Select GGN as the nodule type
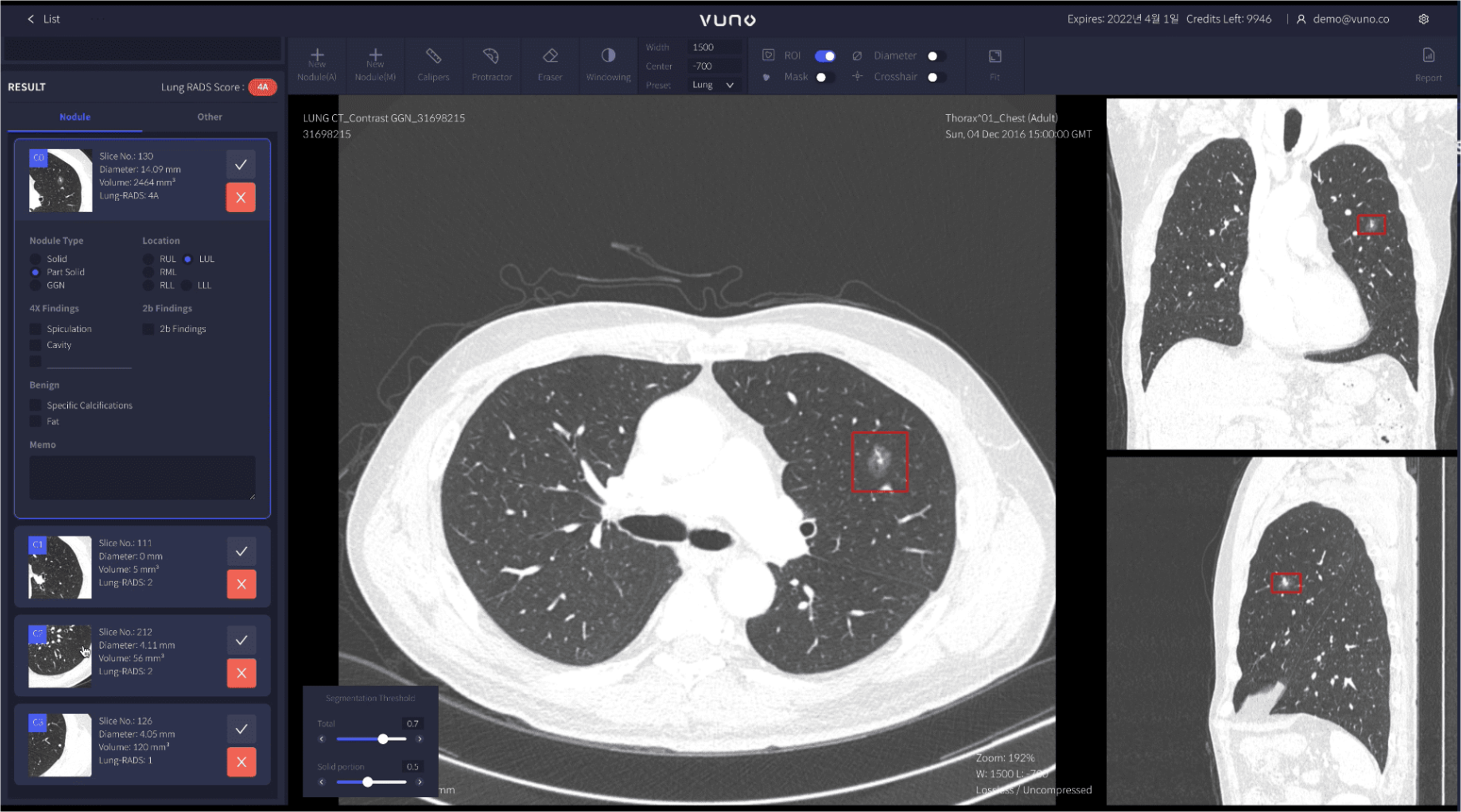 coord(35,285)
